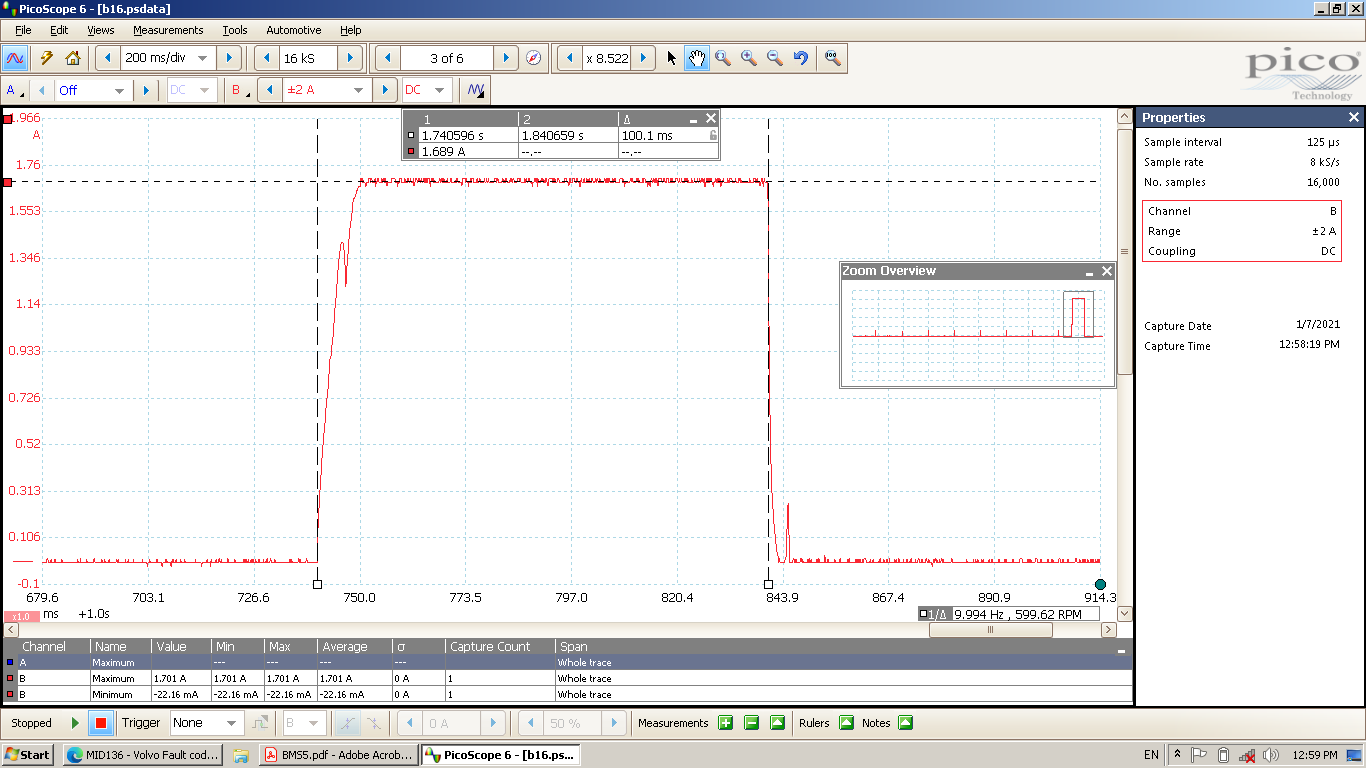Decrease the x 8.522 zoom factor

tap(569, 58)
